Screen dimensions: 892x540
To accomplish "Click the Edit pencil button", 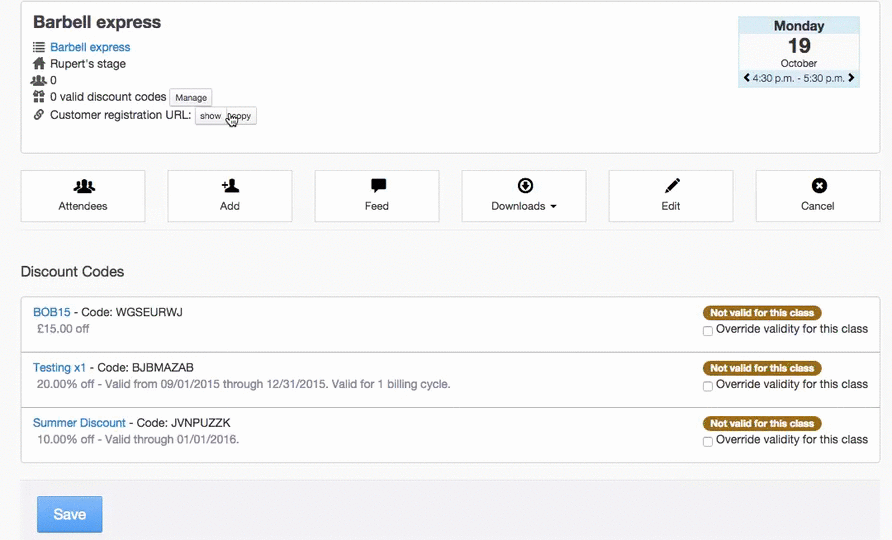I will click(671, 195).
